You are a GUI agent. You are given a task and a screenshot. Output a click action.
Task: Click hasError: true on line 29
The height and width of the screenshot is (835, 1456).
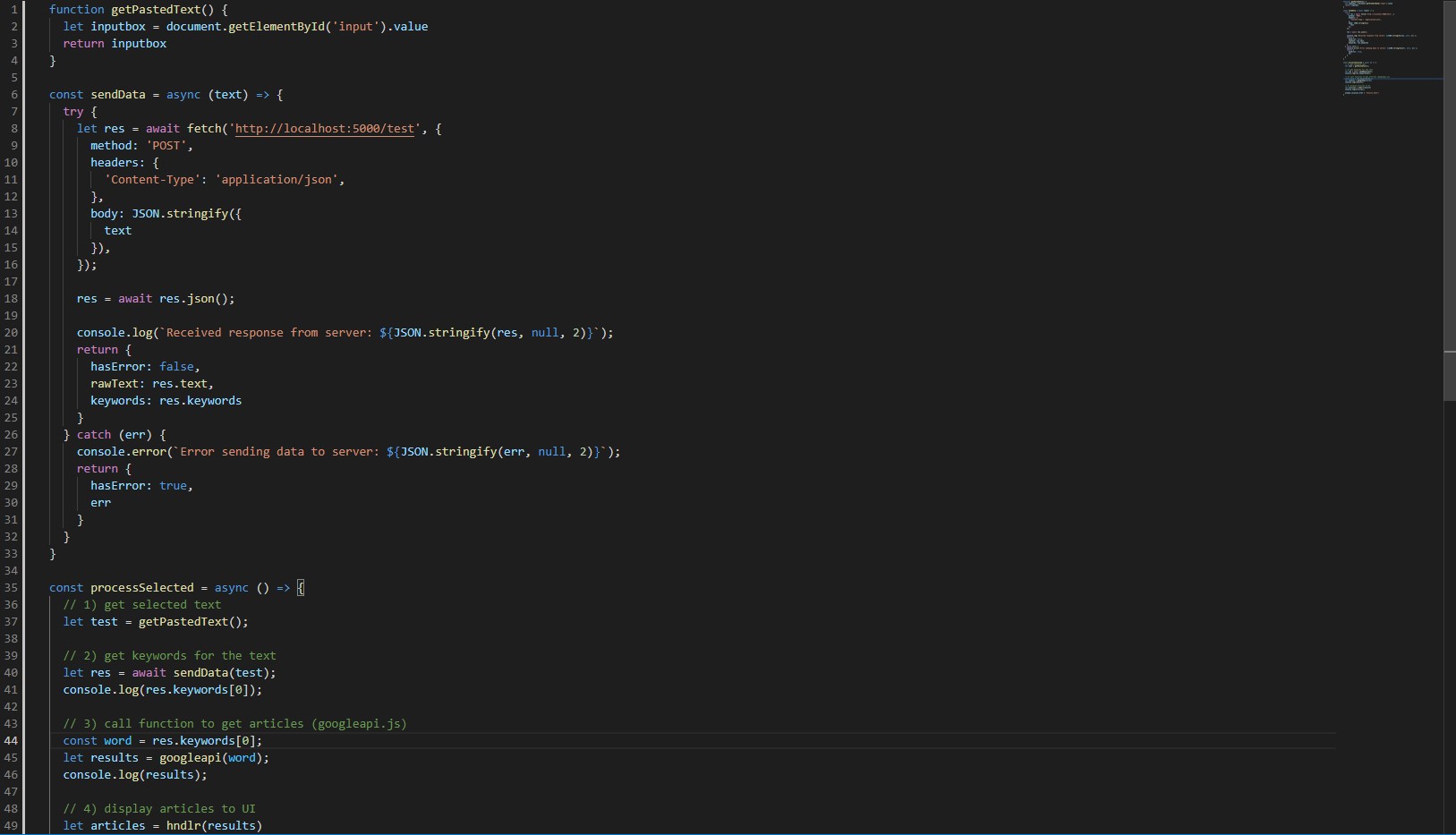[x=139, y=486]
